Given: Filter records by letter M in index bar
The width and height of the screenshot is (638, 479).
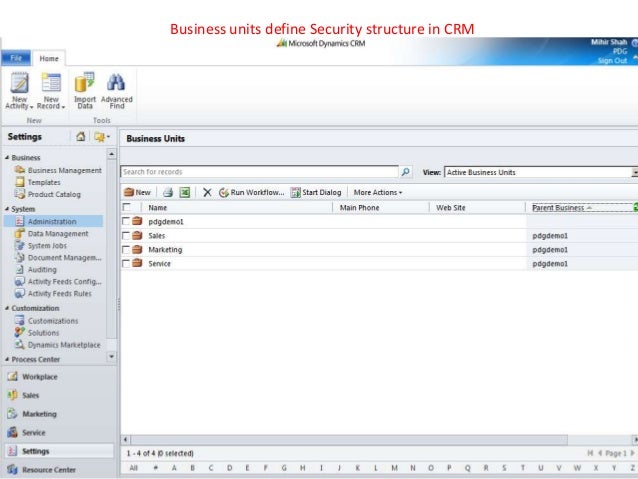Looking at the screenshot, I should 394,468.
